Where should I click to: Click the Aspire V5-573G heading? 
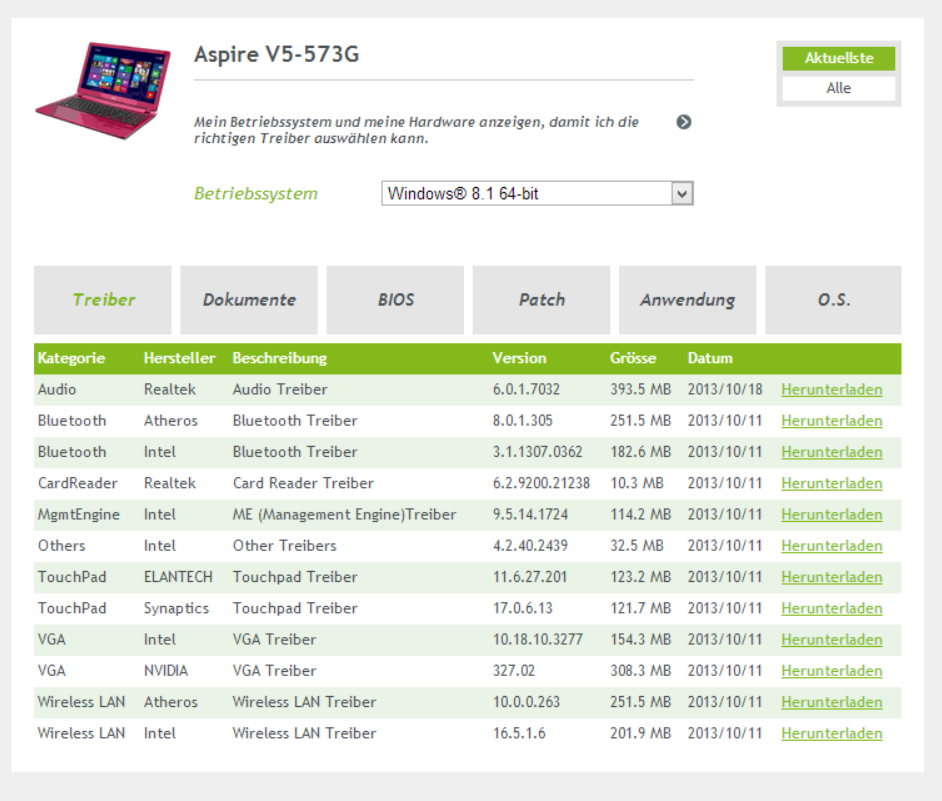276,54
